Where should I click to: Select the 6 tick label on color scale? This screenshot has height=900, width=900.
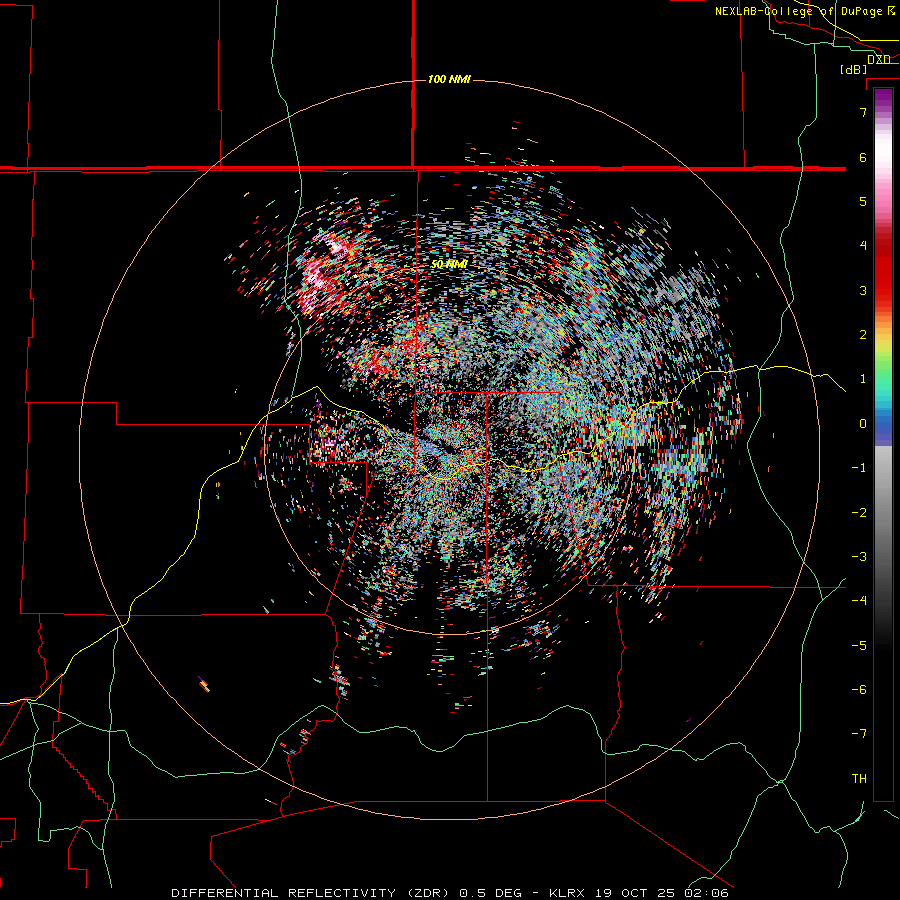click(863, 157)
